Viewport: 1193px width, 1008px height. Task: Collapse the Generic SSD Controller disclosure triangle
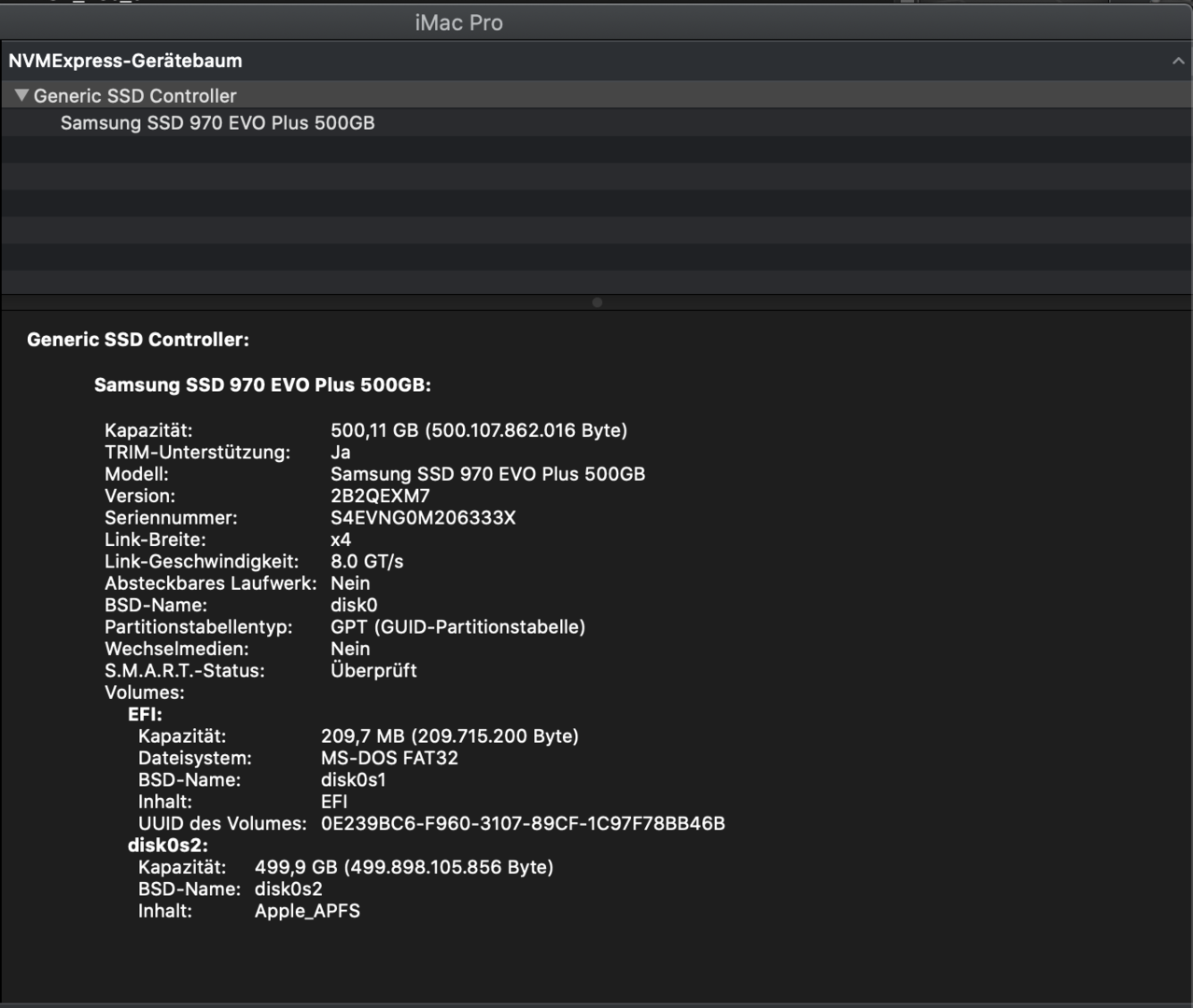pos(21,95)
